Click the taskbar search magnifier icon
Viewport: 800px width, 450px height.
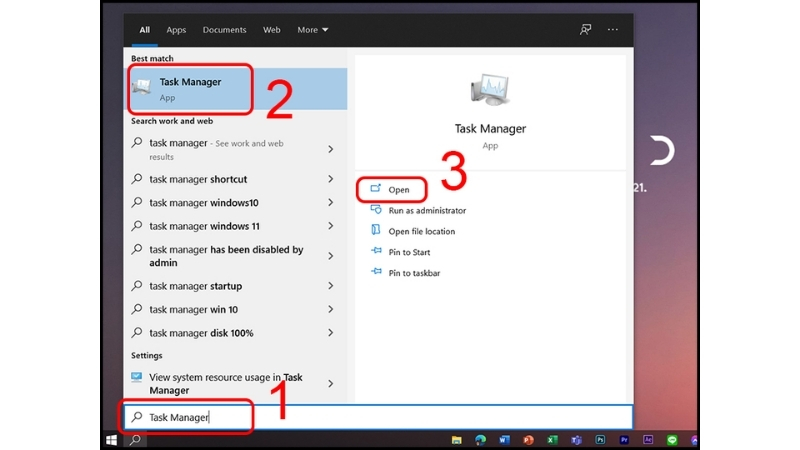point(135,439)
